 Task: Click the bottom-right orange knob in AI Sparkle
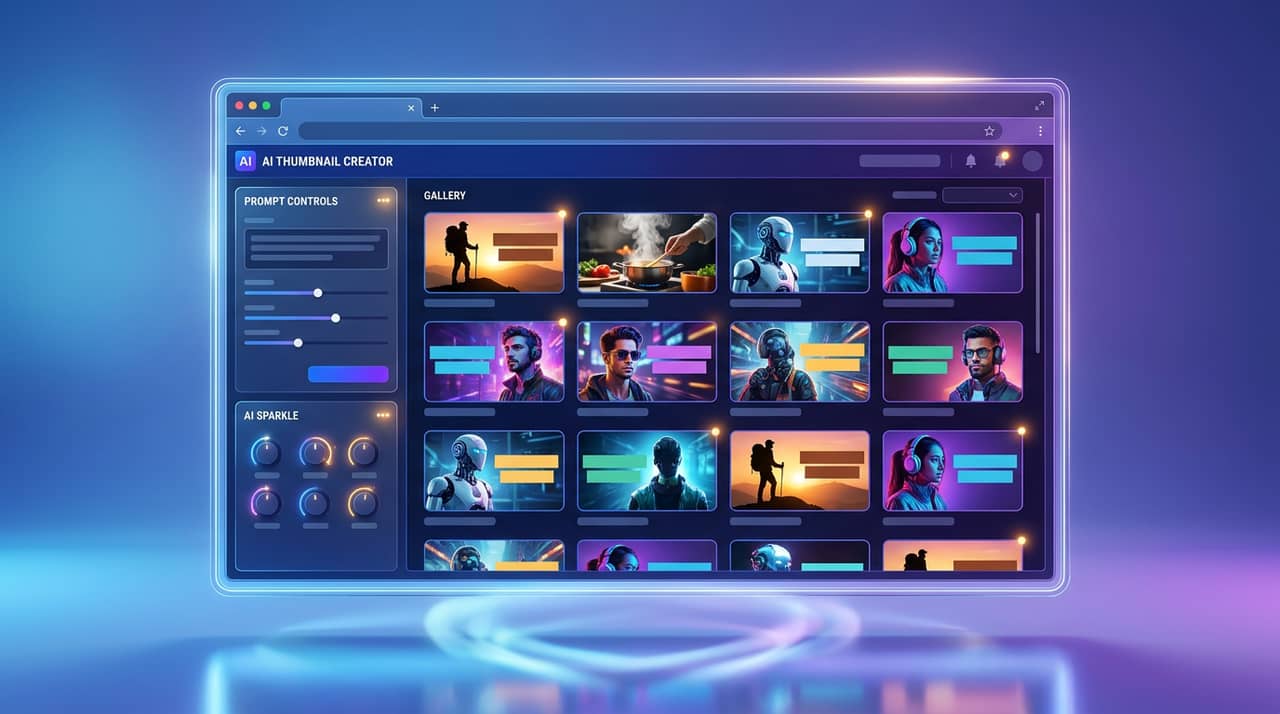point(363,501)
